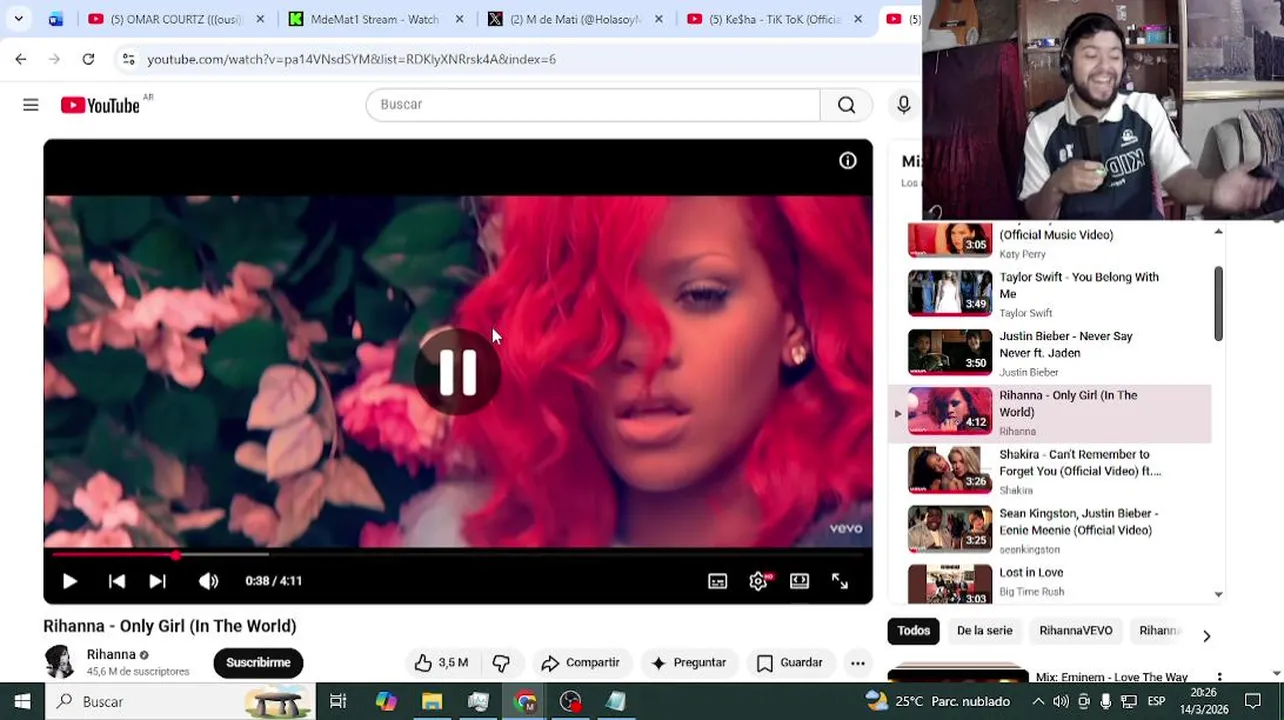1284x720 pixels.
Task: Mute the video volume
Action: pos(208,581)
